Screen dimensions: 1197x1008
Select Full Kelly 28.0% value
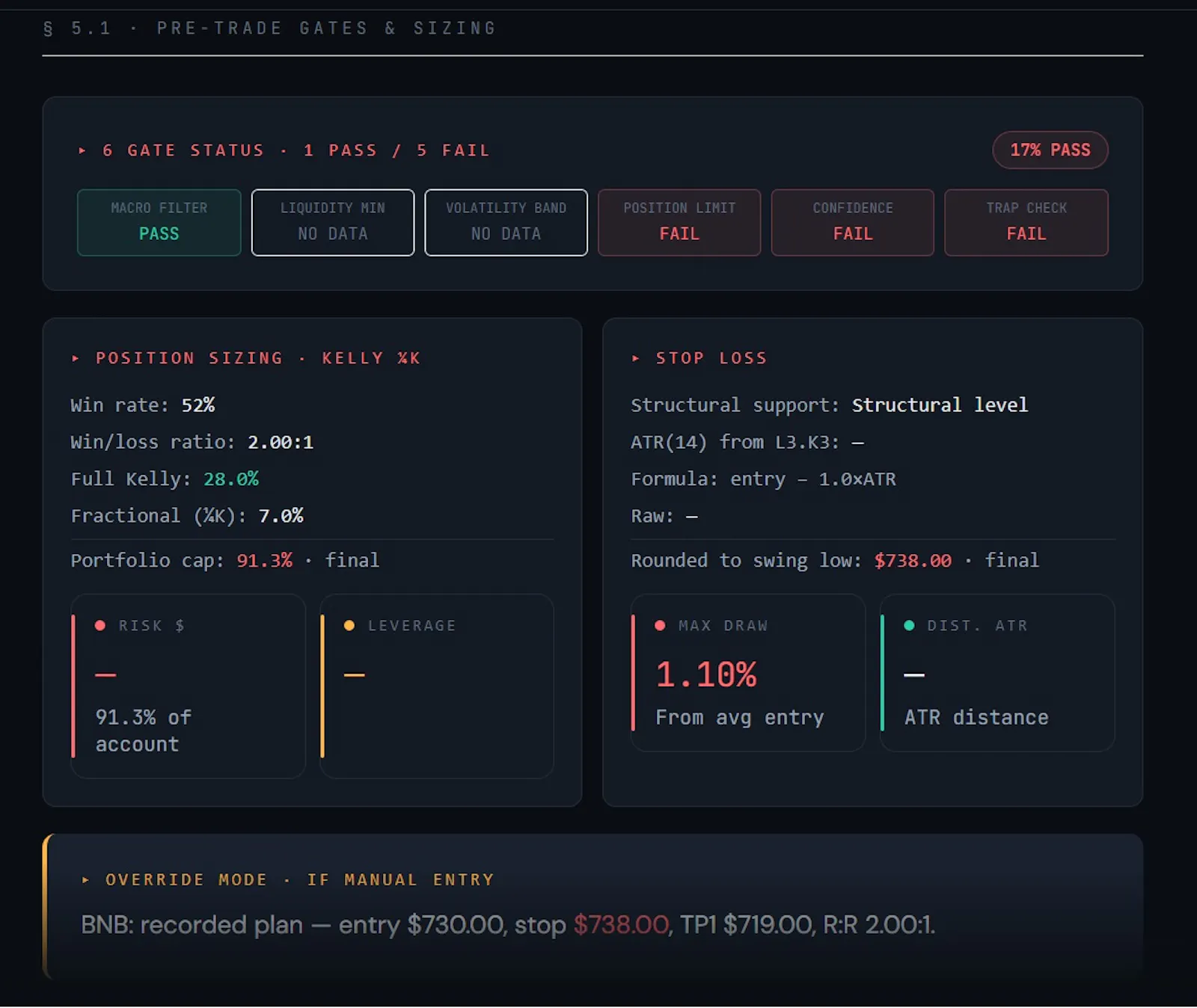(231, 479)
